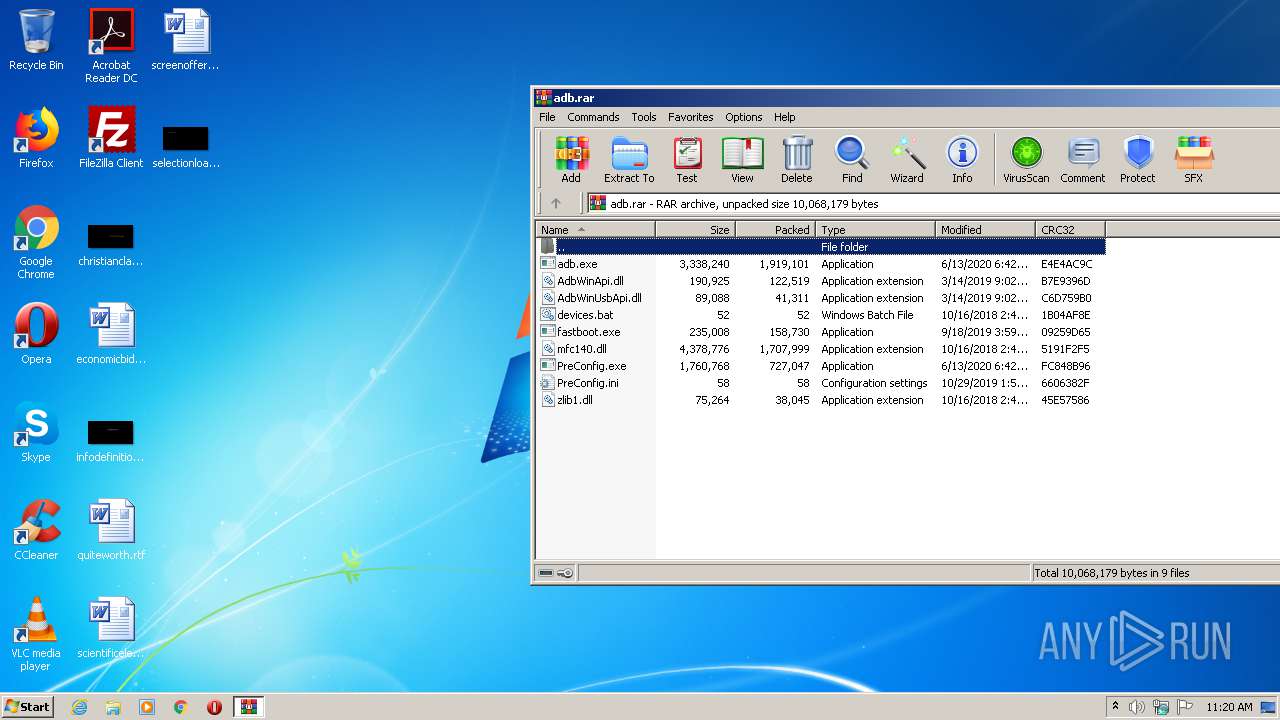1280x720 pixels.
Task: Go up one folder level arrow
Action: pyautogui.click(x=556, y=203)
